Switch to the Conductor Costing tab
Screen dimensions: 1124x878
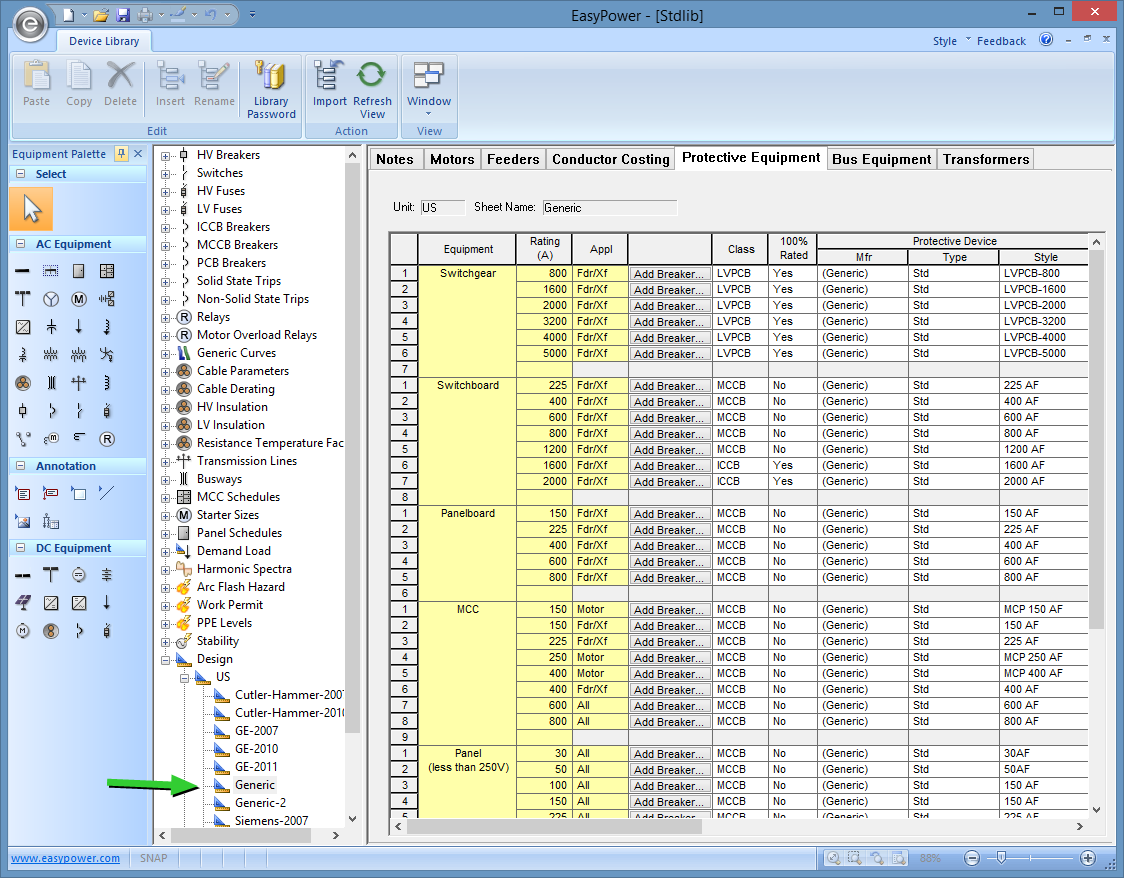pos(610,159)
